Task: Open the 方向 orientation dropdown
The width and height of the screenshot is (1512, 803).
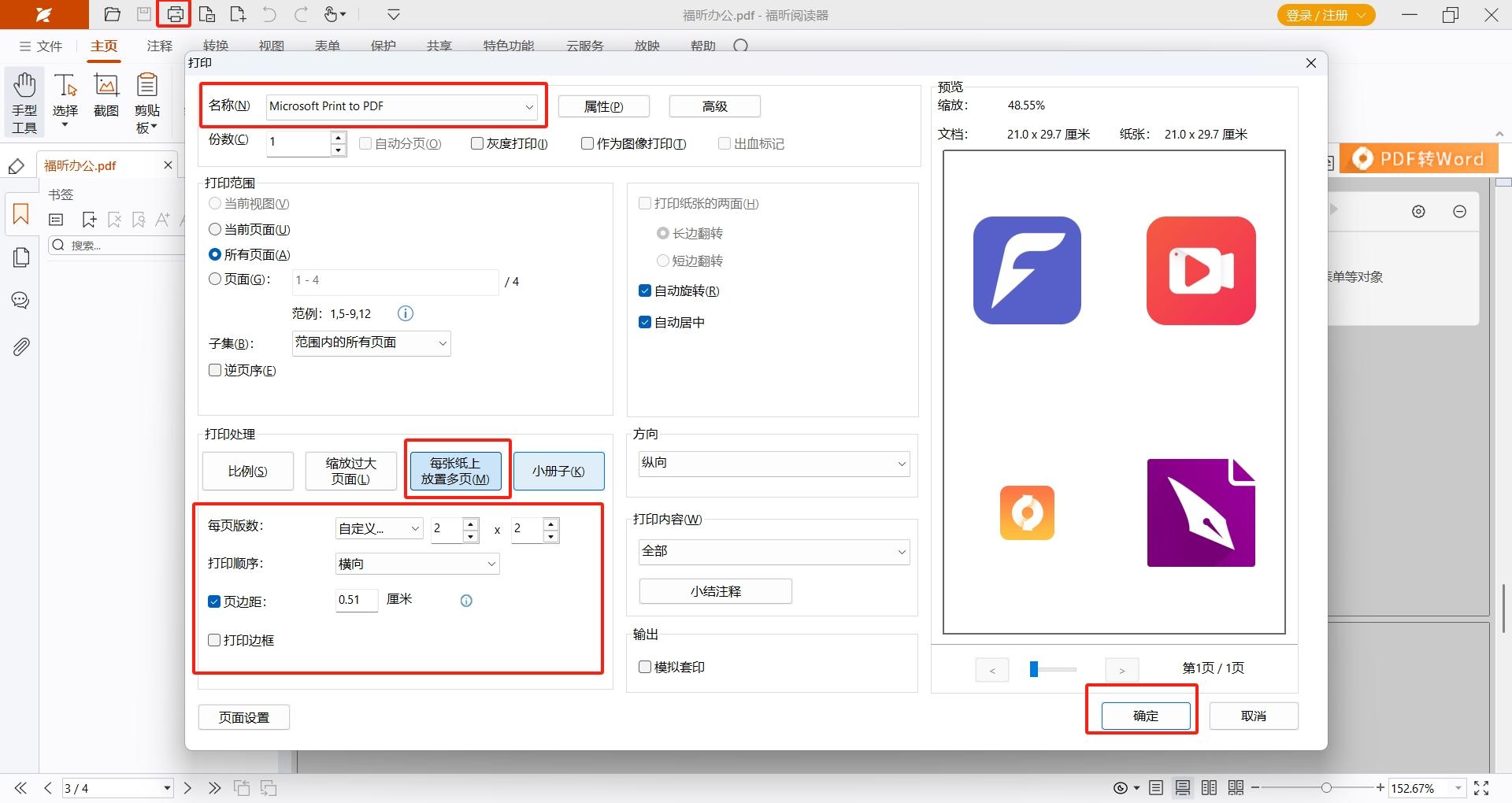Action: click(773, 463)
